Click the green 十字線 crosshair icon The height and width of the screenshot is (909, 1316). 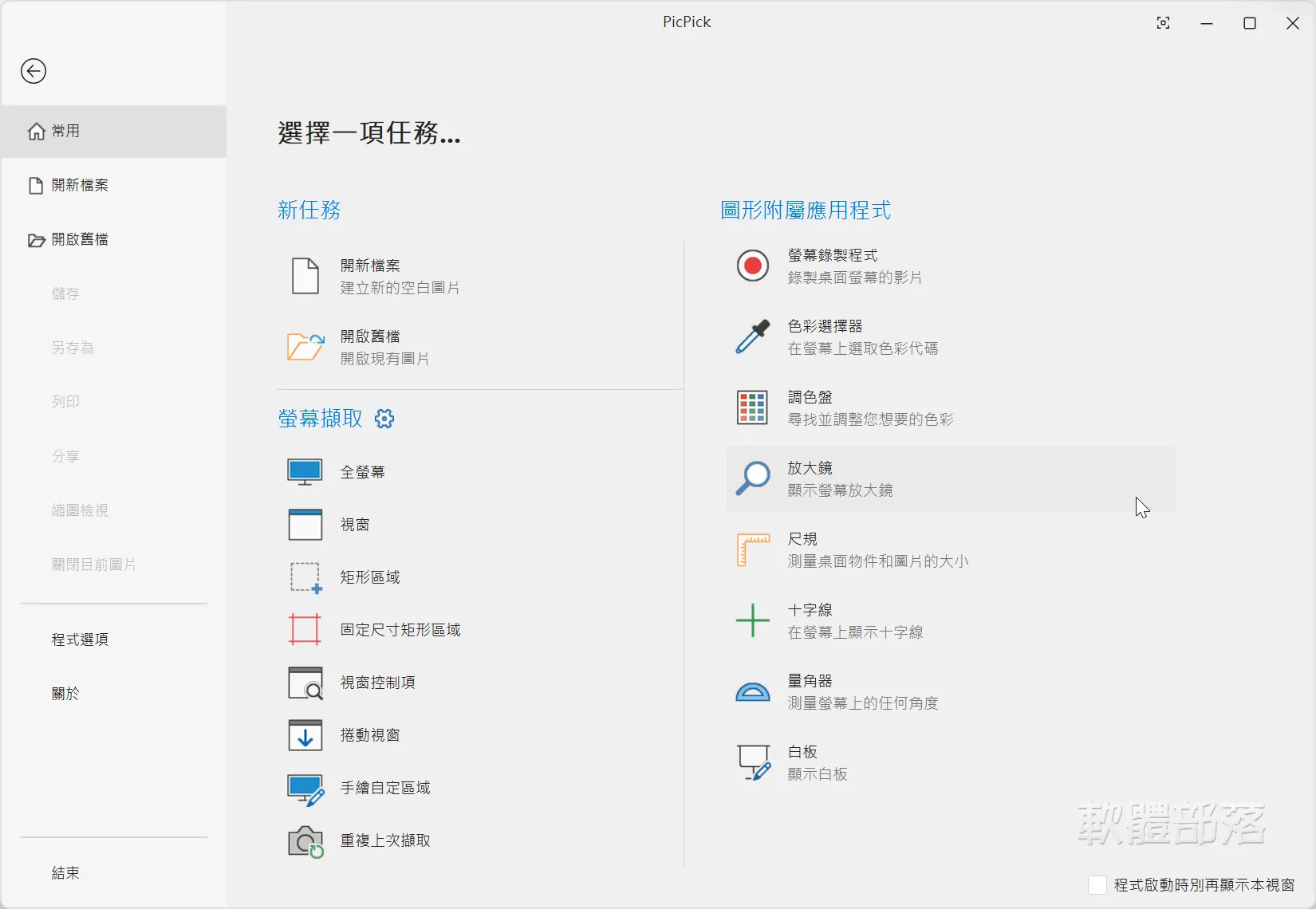click(752, 620)
